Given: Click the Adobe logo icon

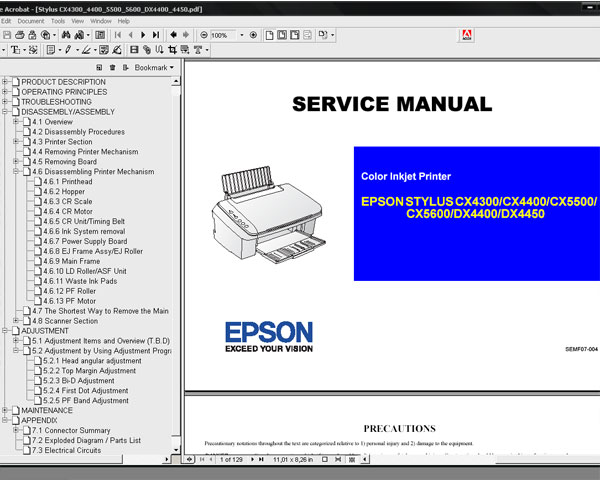Looking at the screenshot, I should click(466, 35).
